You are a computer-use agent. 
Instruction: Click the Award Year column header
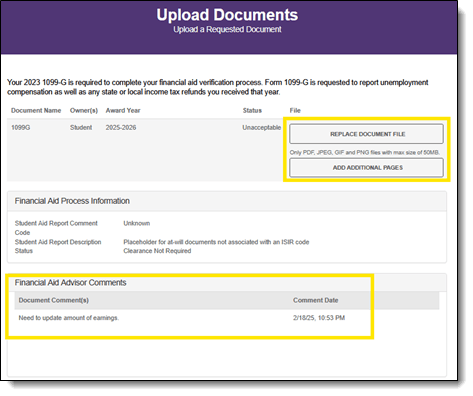[123, 111]
